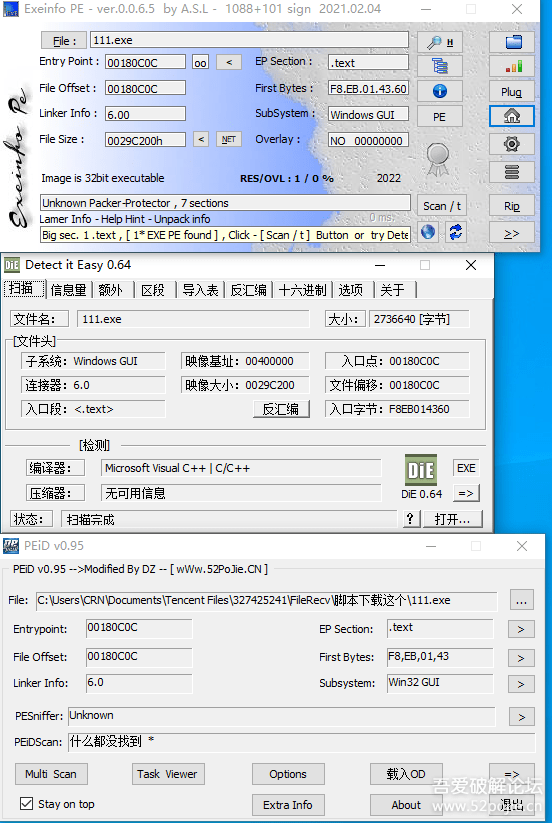Click the About button in PEiD
The image size is (552, 823).
[406, 805]
